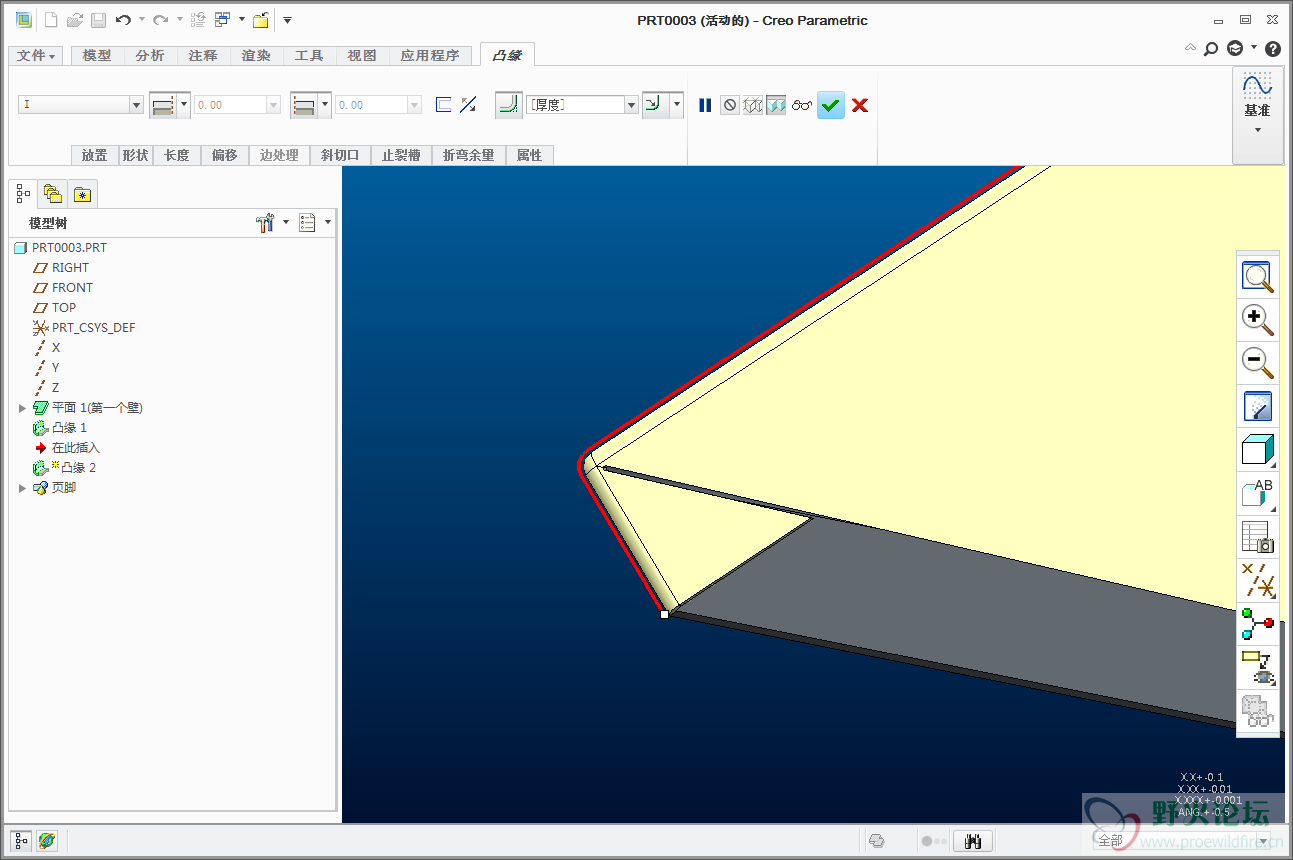
Task: Pause the flange tool
Action: [705, 105]
